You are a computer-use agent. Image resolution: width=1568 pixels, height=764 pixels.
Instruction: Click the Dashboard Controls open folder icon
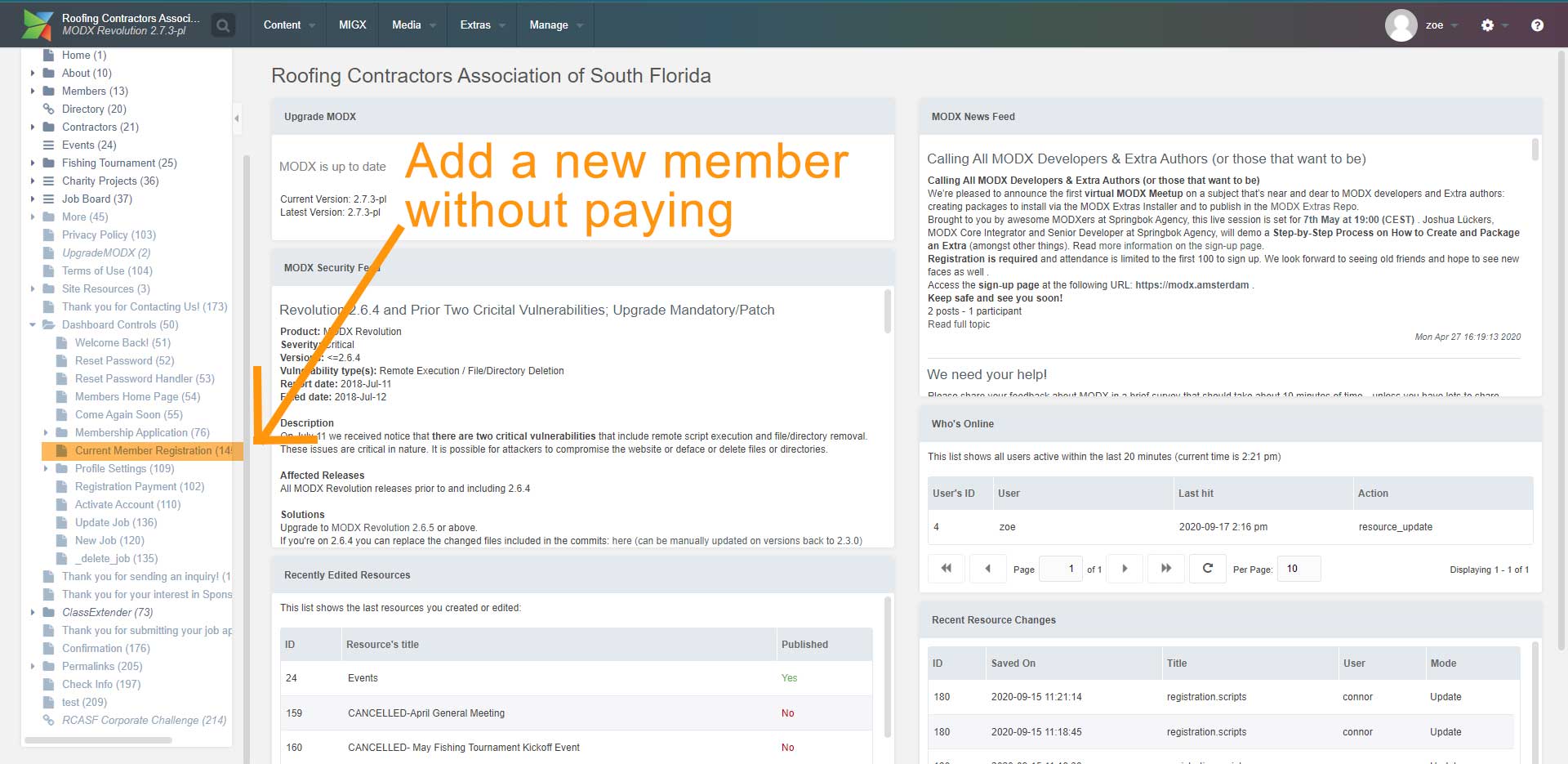point(48,325)
